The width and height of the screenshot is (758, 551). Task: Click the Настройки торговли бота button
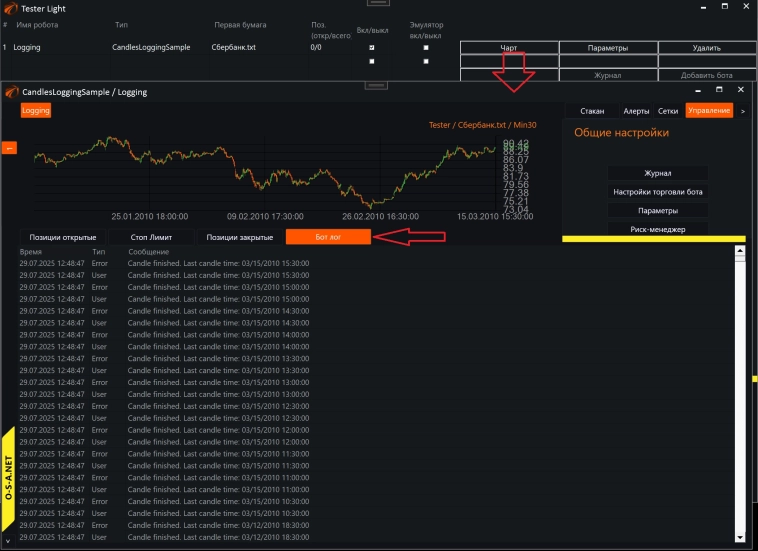(x=658, y=192)
